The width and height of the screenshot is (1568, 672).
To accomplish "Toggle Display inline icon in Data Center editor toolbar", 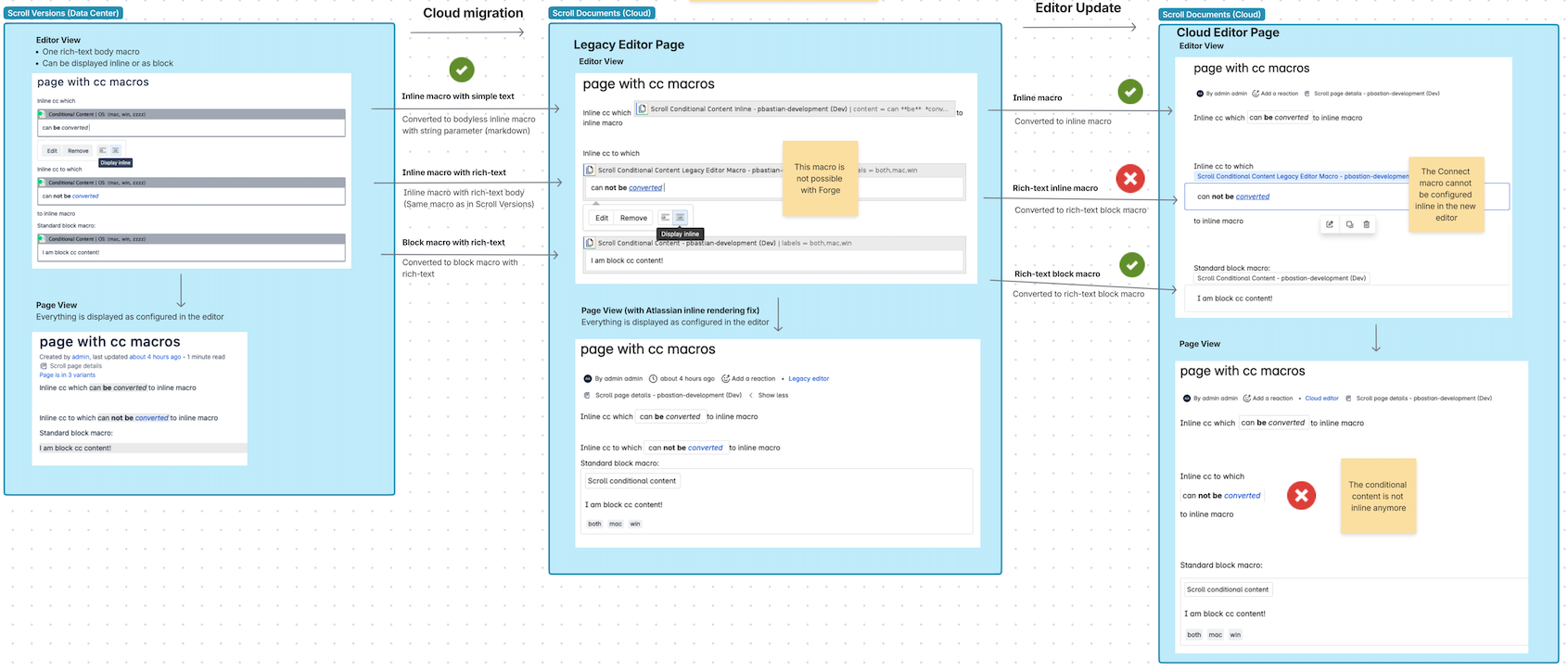I will coord(116,150).
